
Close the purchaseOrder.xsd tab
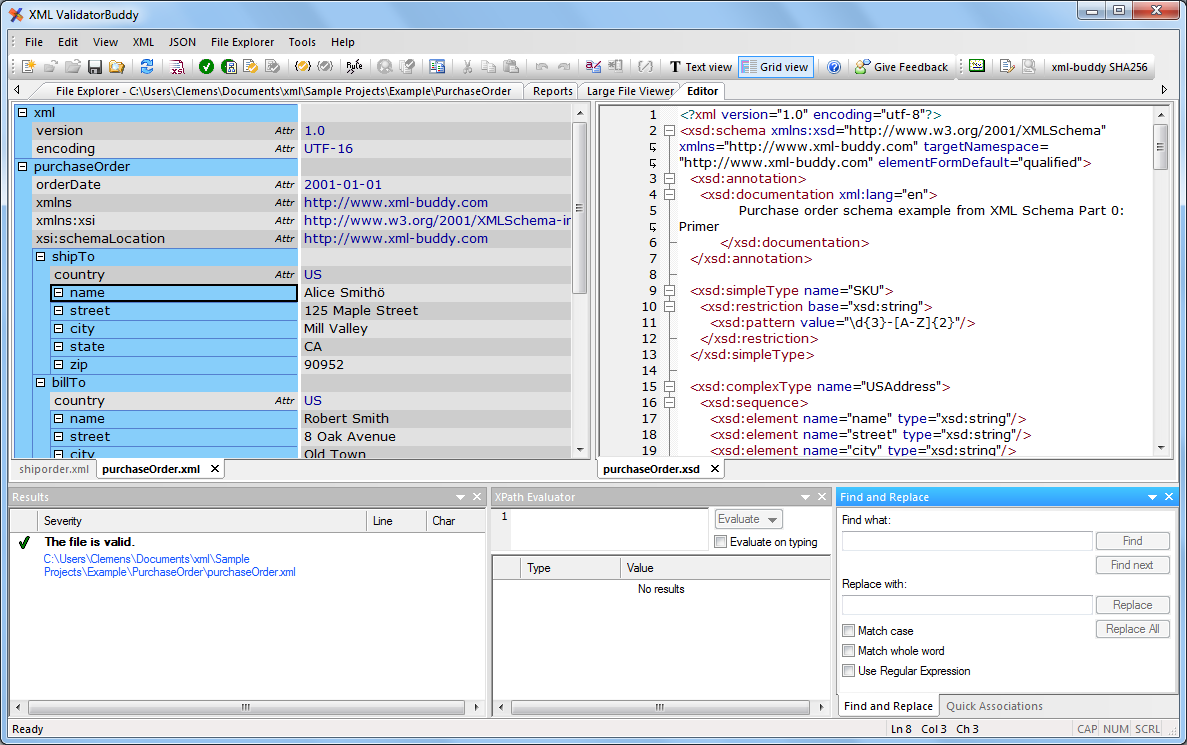coord(715,469)
